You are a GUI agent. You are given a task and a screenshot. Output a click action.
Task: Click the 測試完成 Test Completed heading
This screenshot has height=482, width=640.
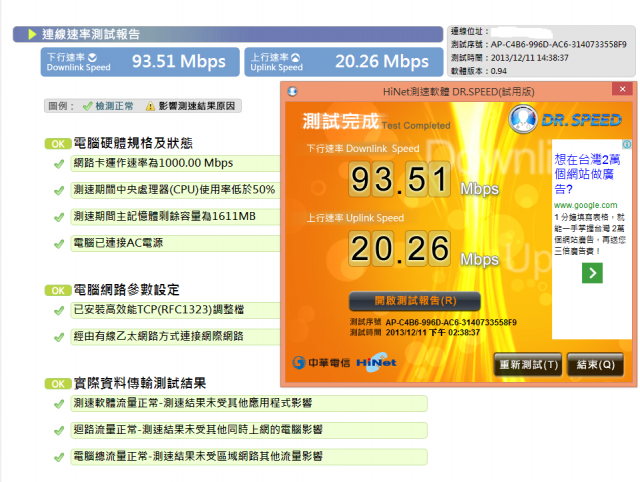coord(376,122)
